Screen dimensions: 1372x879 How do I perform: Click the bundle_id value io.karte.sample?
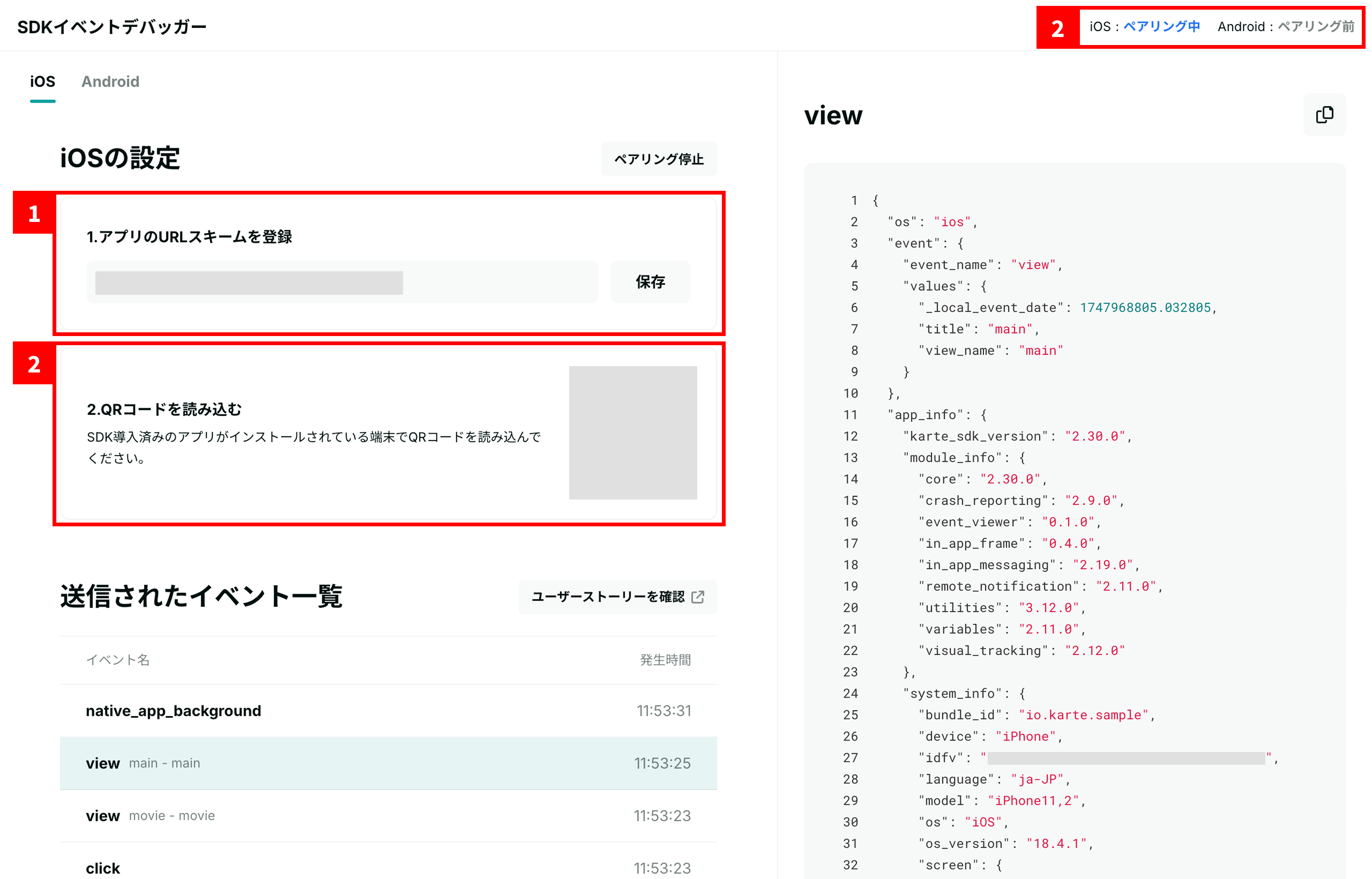tap(1083, 715)
